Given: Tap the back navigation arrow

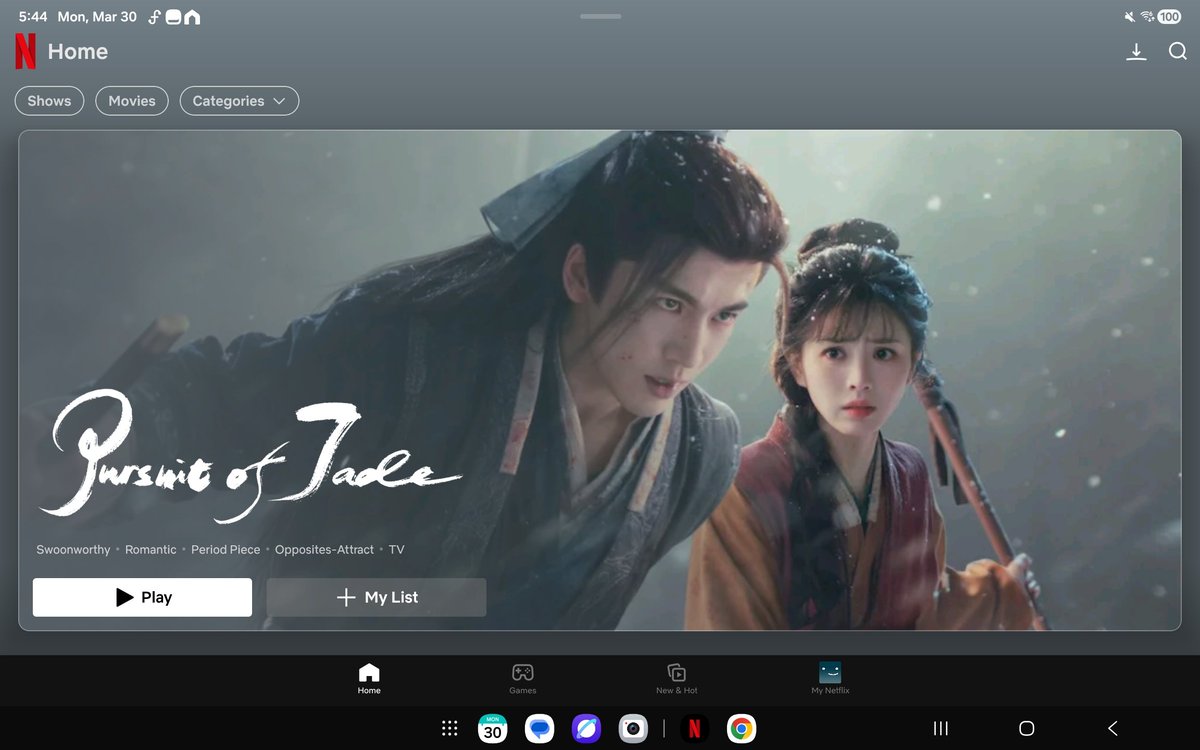Looking at the screenshot, I should pyautogui.click(x=1112, y=729).
